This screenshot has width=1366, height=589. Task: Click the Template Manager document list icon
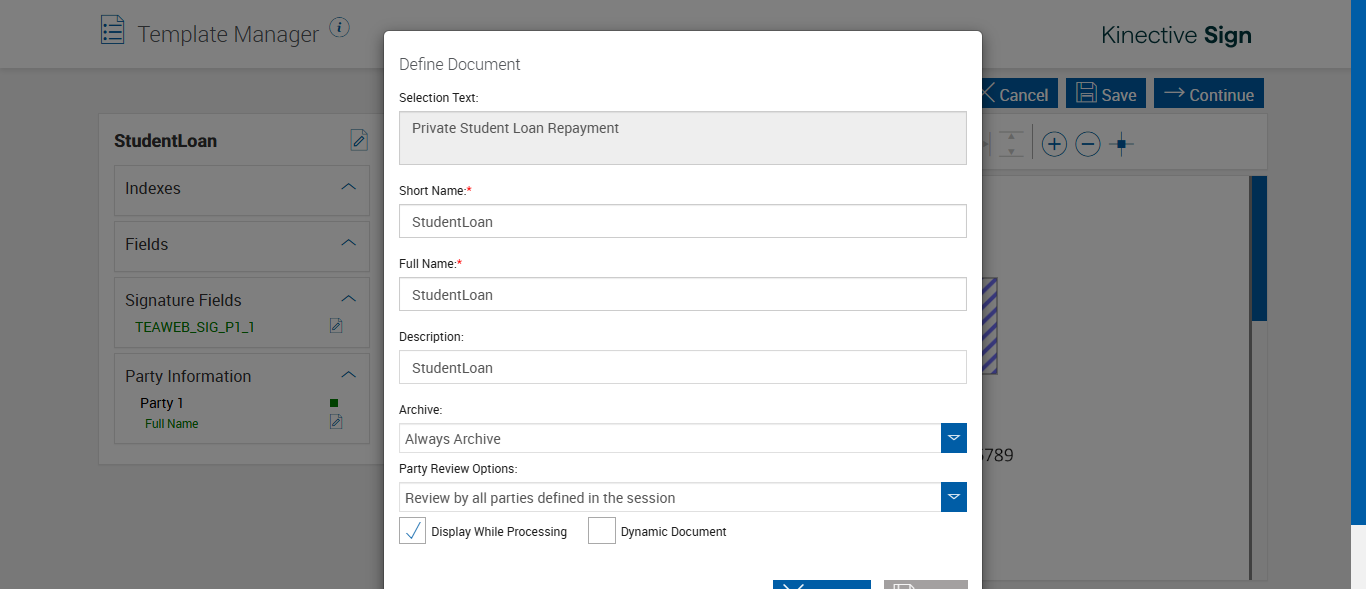pos(113,30)
